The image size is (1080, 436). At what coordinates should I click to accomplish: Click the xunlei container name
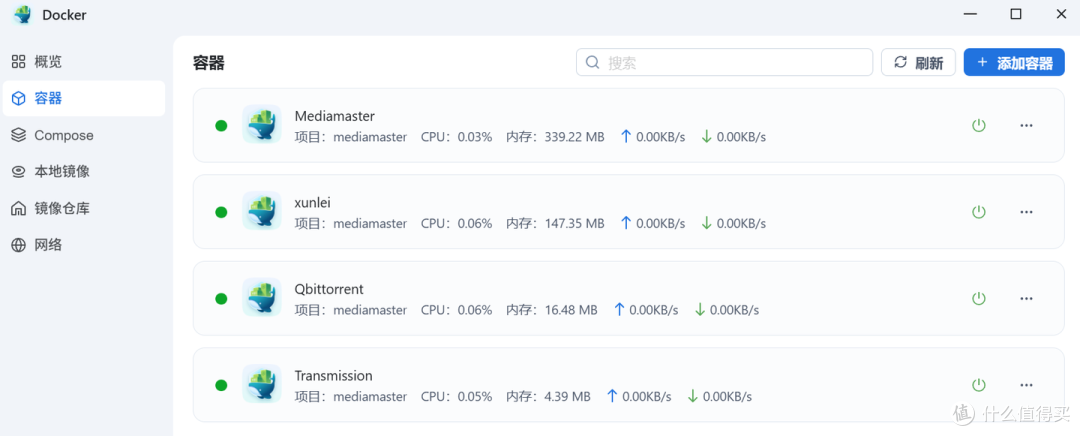tap(313, 202)
